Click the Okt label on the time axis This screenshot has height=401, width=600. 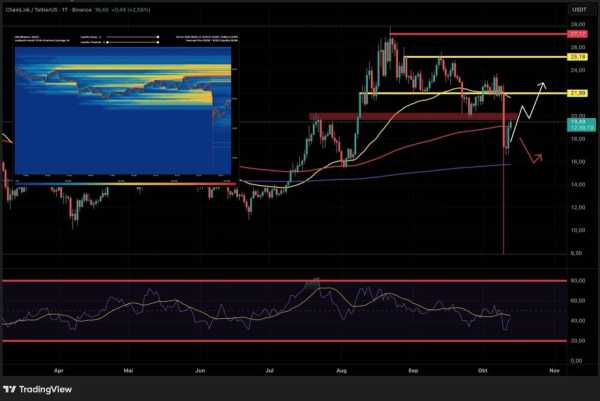pyautogui.click(x=482, y=369)
